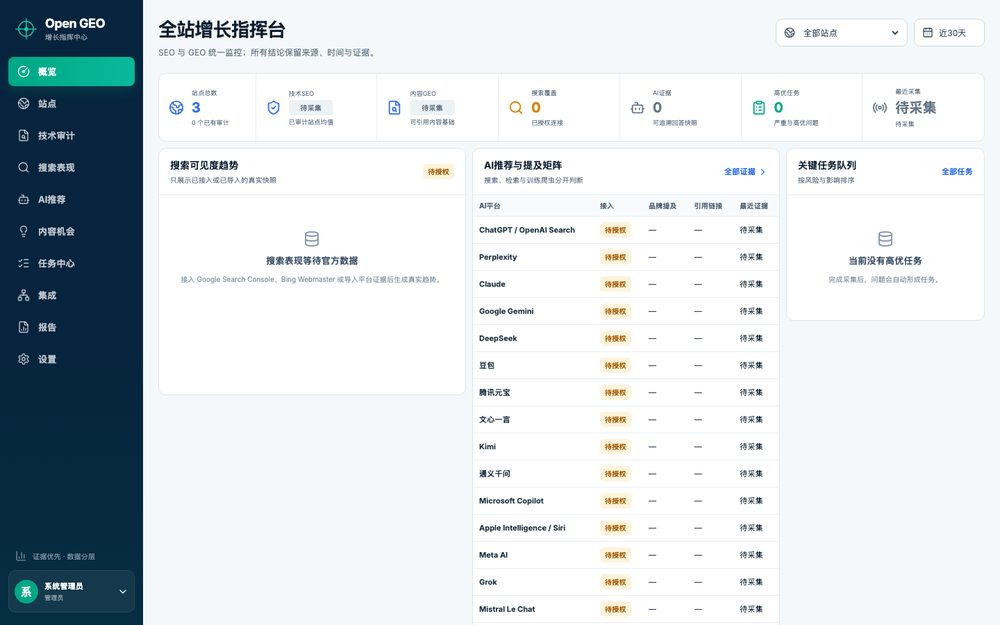
Task: Select the DeepSeek platform name
Action: 498,338
